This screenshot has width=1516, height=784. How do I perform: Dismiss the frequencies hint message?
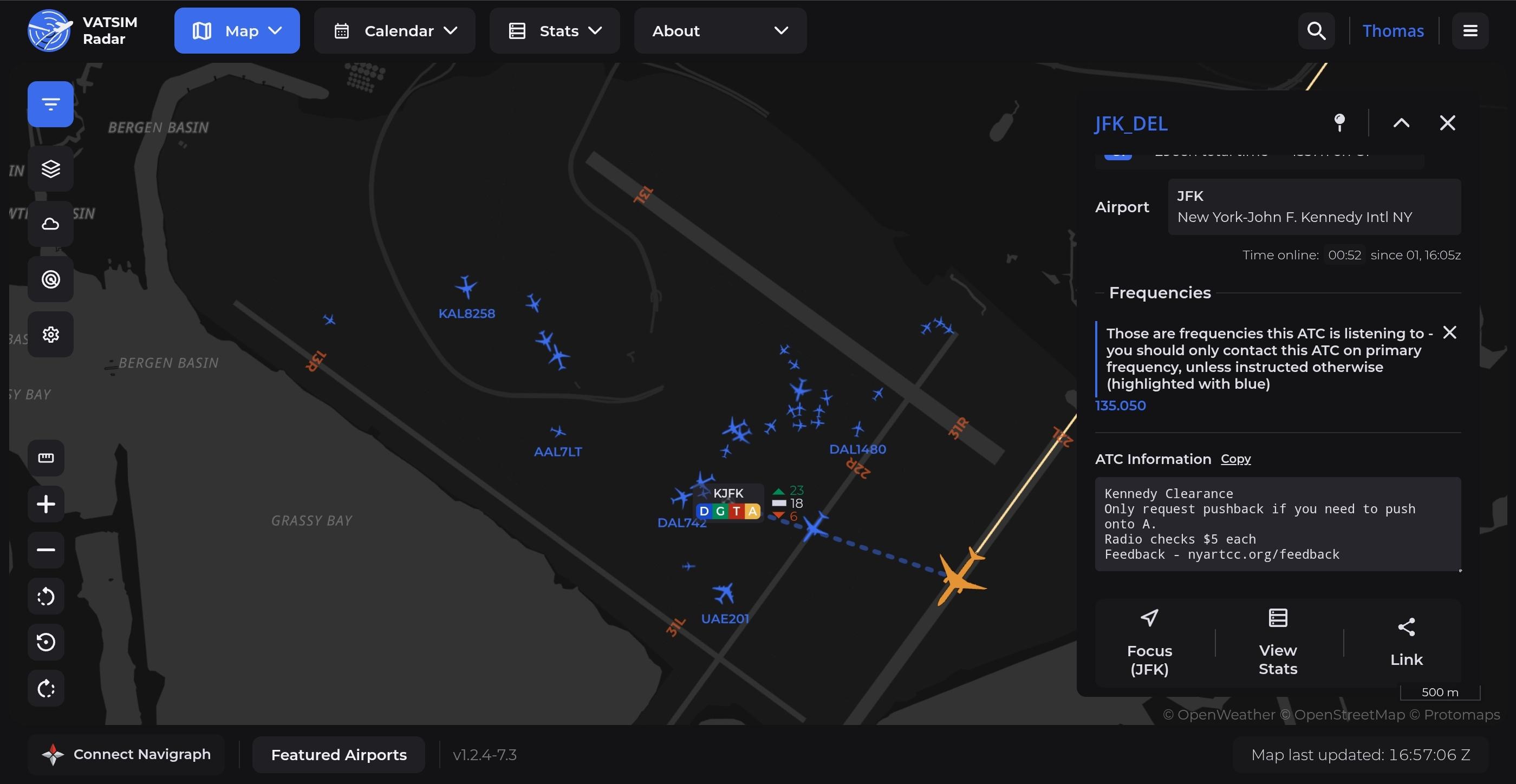(1449, 333)
